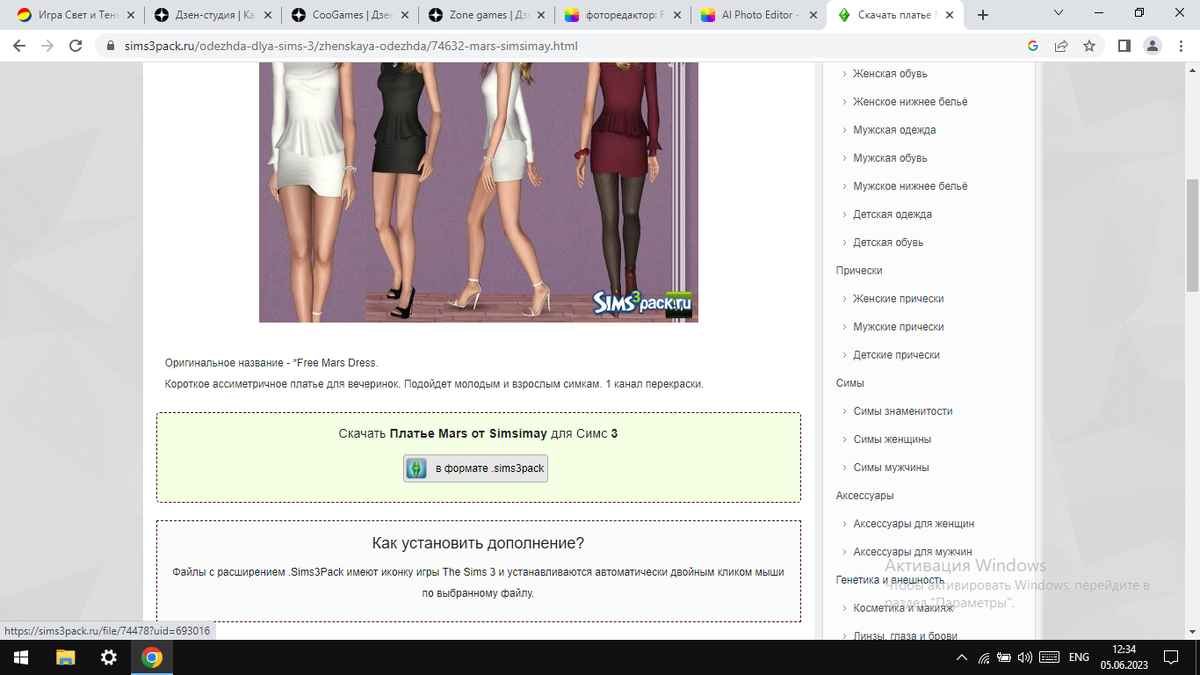Image resolution: width=1200 pixels, height=675 pixels.
Task: Open Женские прически category
Action: click(x=898, y=299)
